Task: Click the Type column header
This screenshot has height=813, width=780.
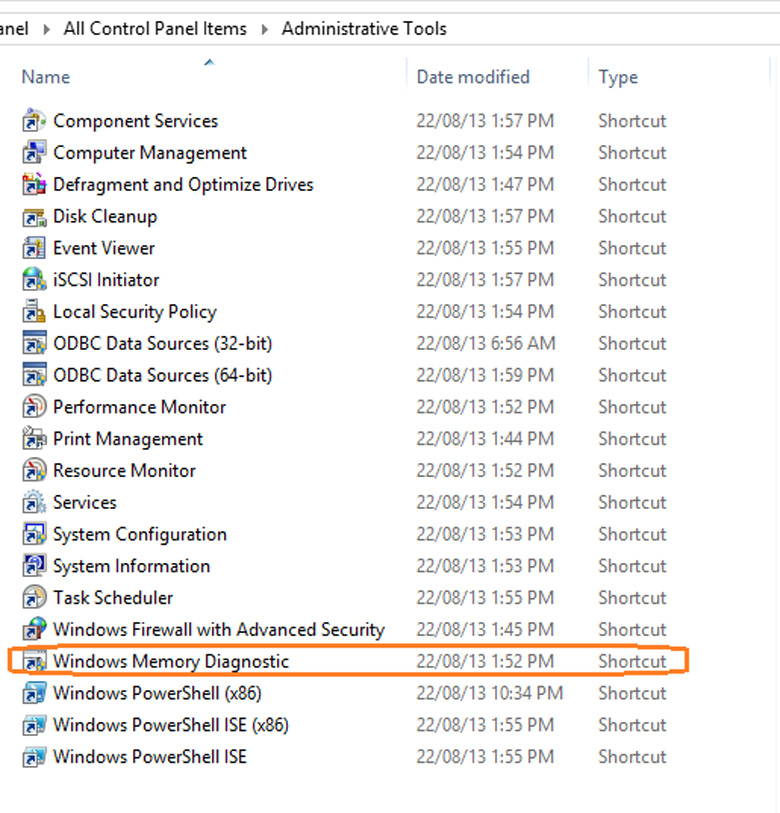Action: pos(618,77)
